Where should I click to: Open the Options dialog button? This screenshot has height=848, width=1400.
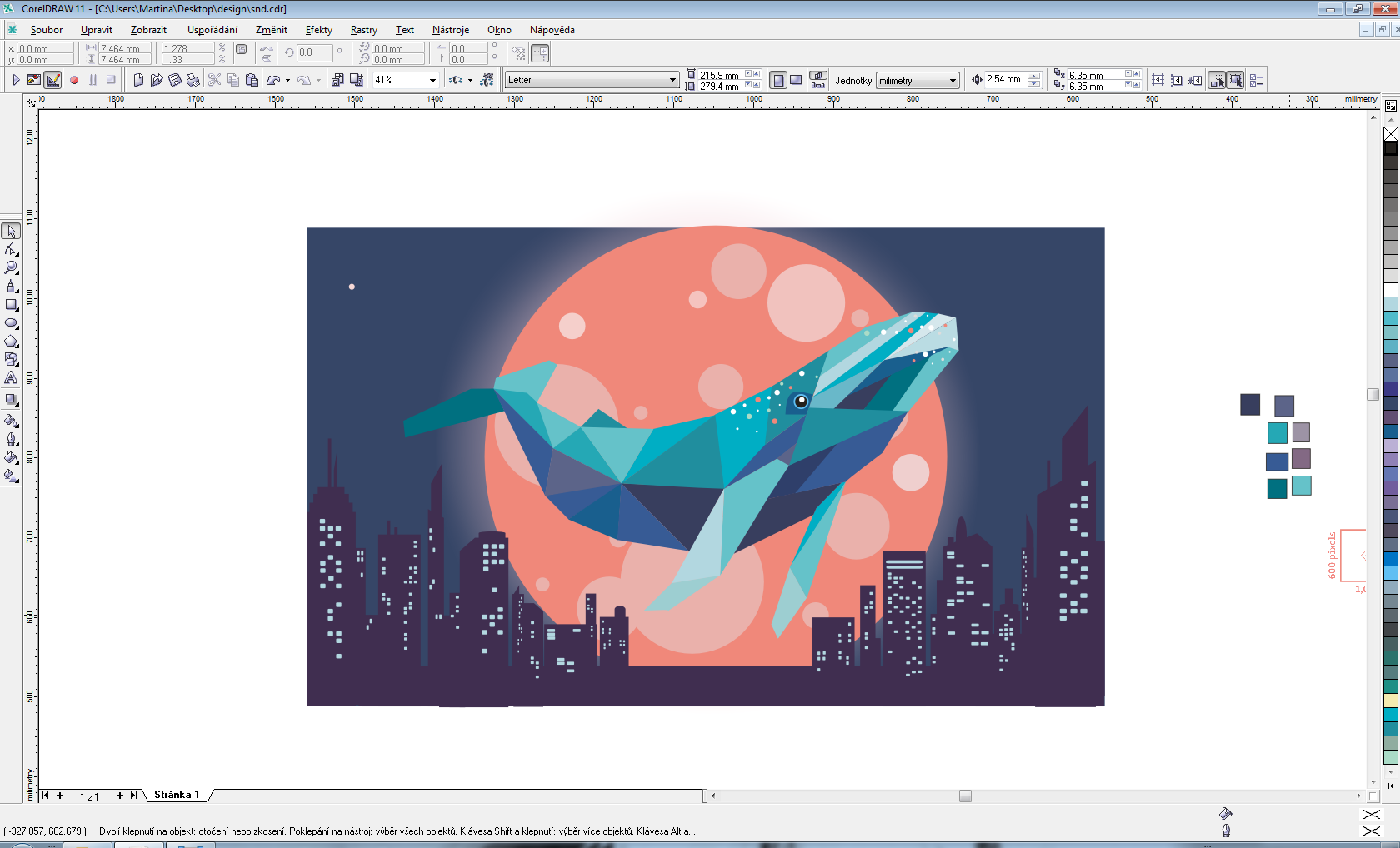pos(1257,80)
